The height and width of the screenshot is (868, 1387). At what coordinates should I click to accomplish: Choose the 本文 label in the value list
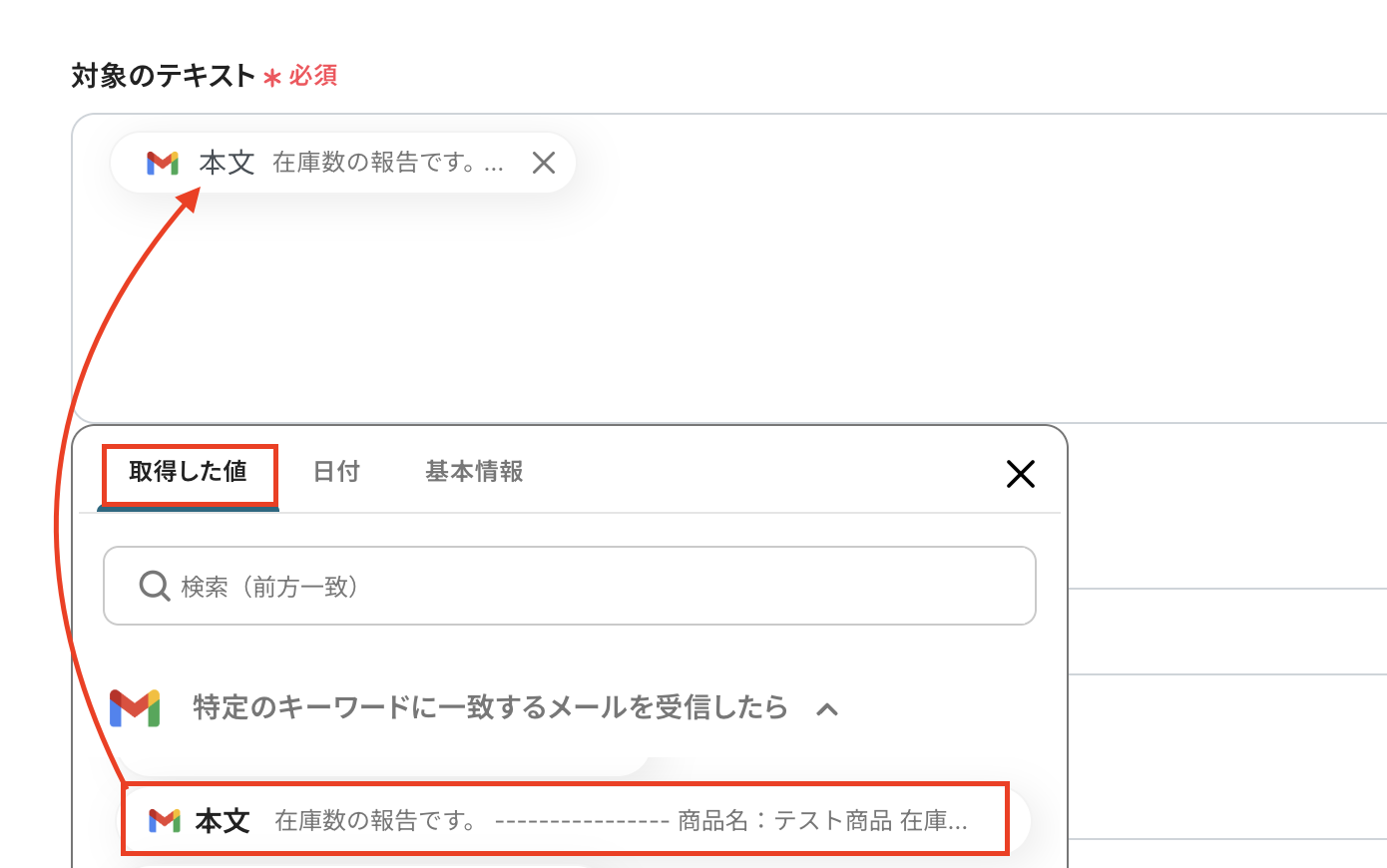223,820
